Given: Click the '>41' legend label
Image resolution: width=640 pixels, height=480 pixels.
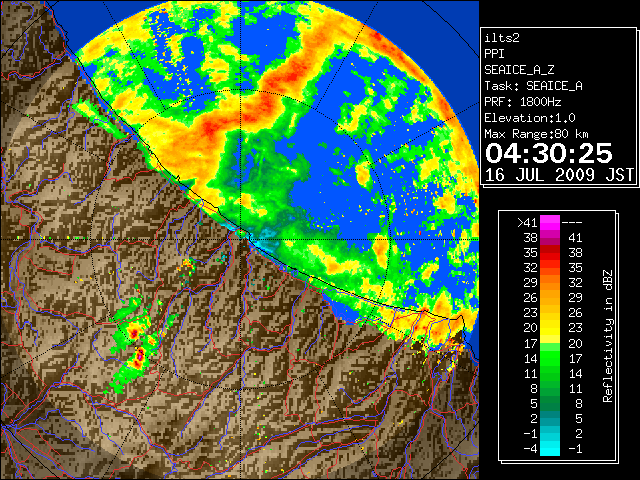Looking at the screenshot, I should click(x=527, y=222).
